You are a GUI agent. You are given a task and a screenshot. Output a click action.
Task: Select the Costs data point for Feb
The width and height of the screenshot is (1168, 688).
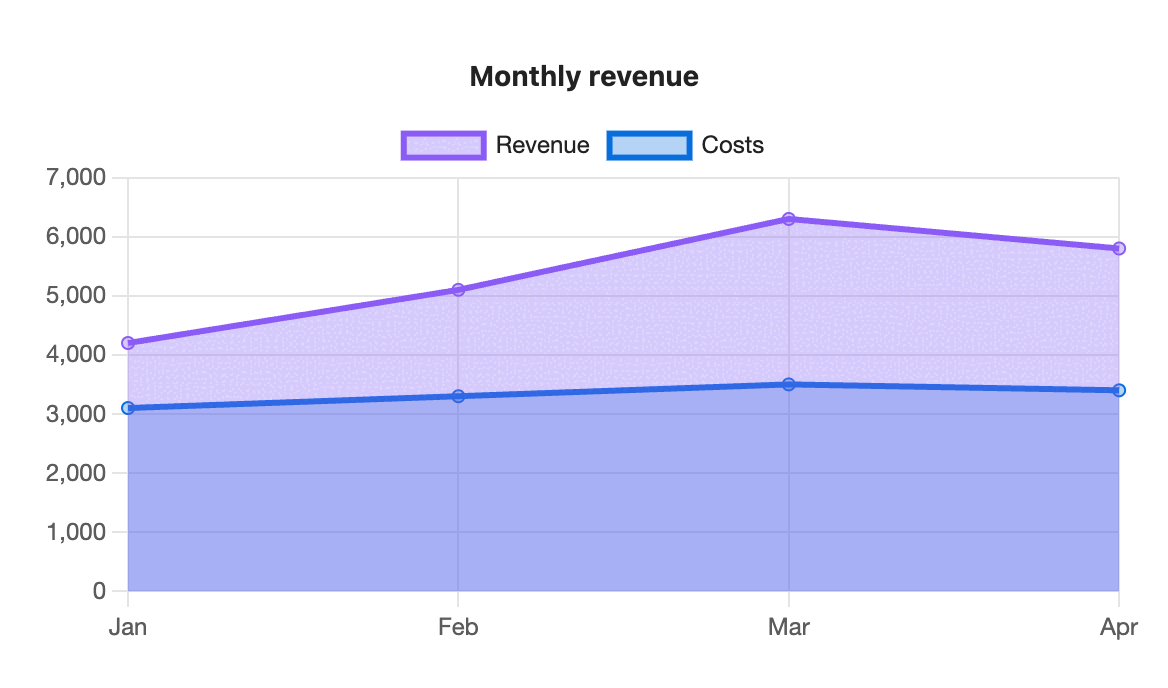point(458,396)
